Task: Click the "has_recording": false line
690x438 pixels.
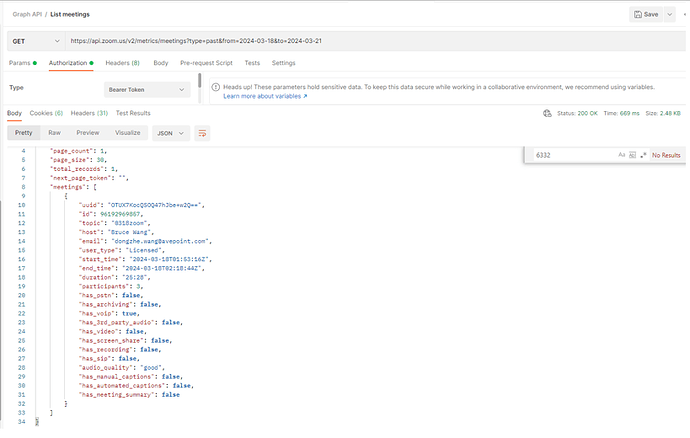Action: click(x=120, y=350)
